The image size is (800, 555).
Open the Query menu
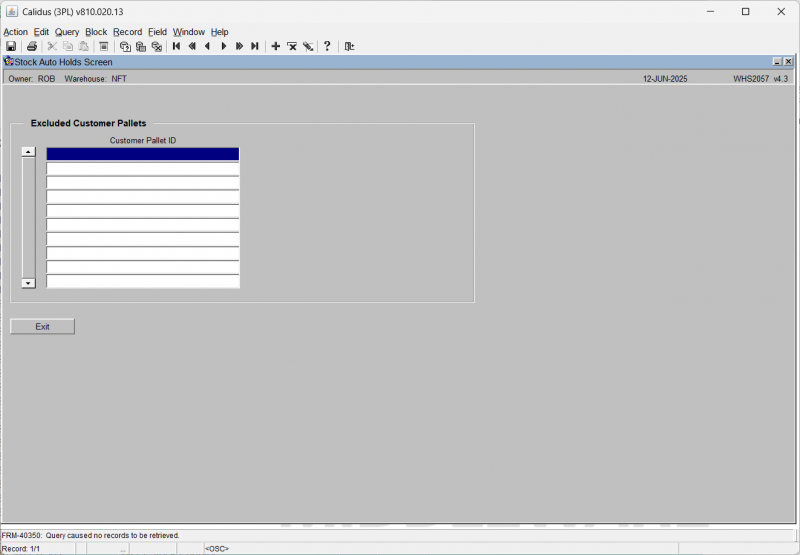(x=67, y=32)
